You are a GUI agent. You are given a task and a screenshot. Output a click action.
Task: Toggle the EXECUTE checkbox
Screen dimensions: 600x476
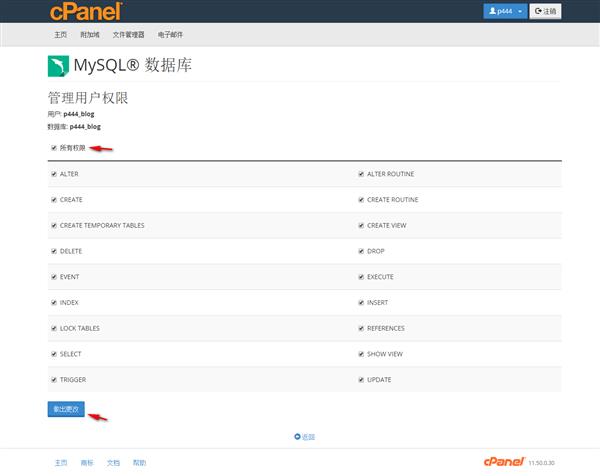[361, 277]
